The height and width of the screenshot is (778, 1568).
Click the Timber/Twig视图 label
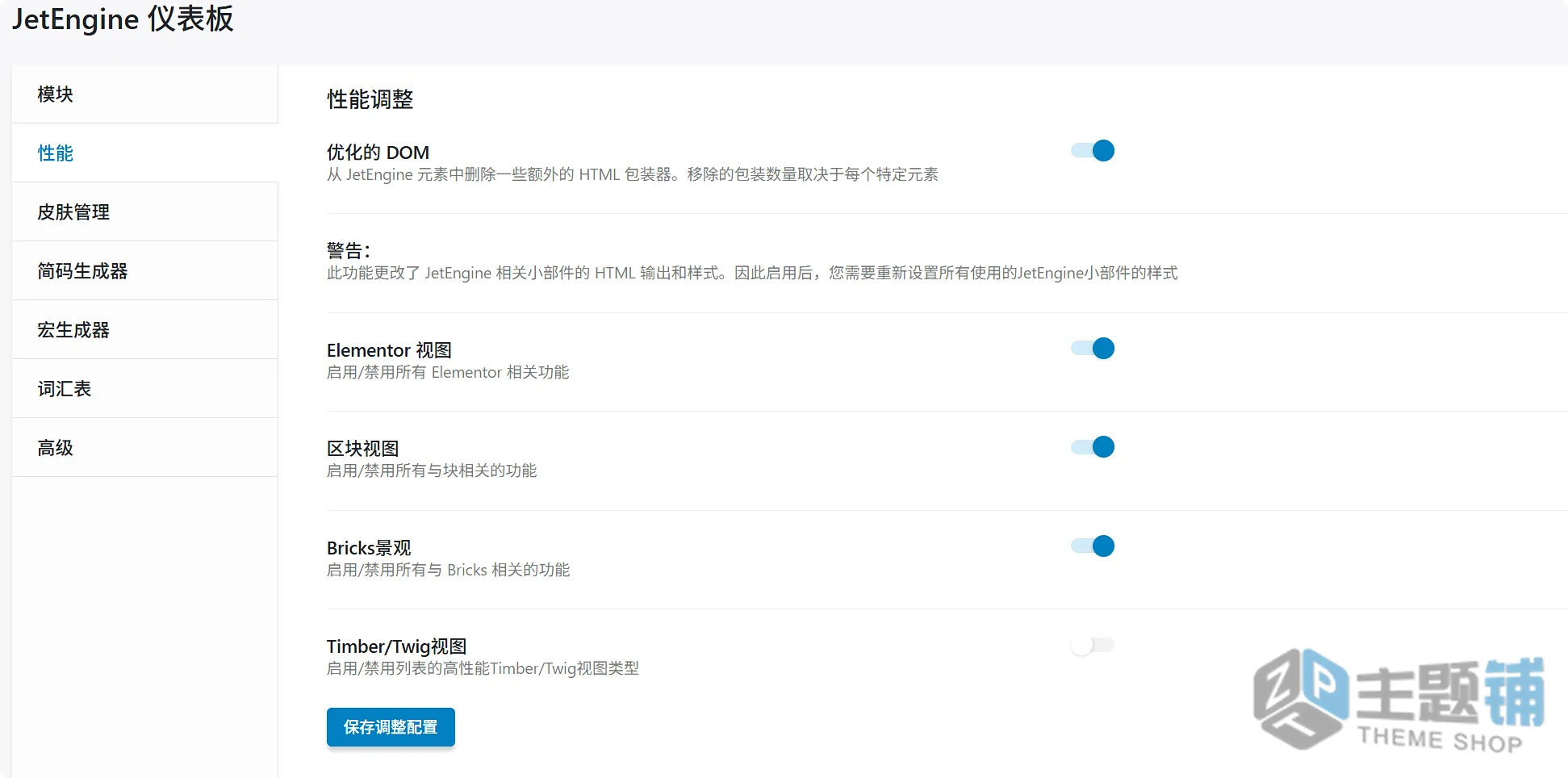click(x=396, y=646)
